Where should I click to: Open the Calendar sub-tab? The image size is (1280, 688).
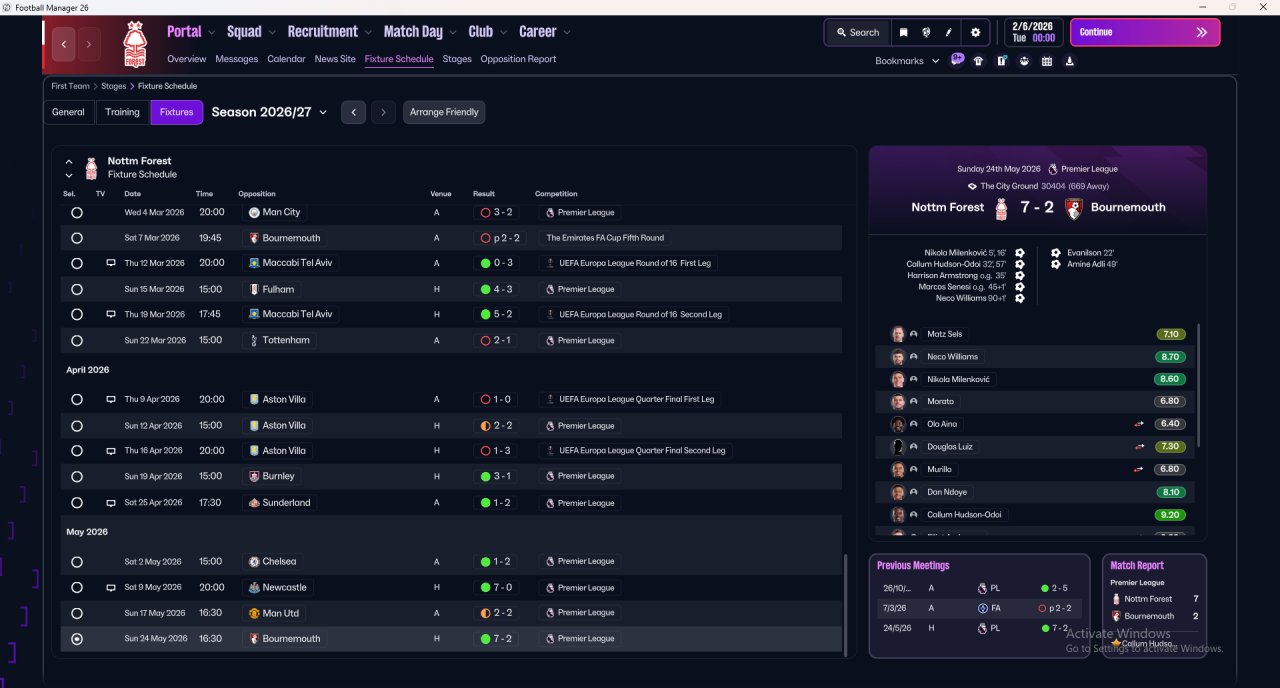coord(286,59)
